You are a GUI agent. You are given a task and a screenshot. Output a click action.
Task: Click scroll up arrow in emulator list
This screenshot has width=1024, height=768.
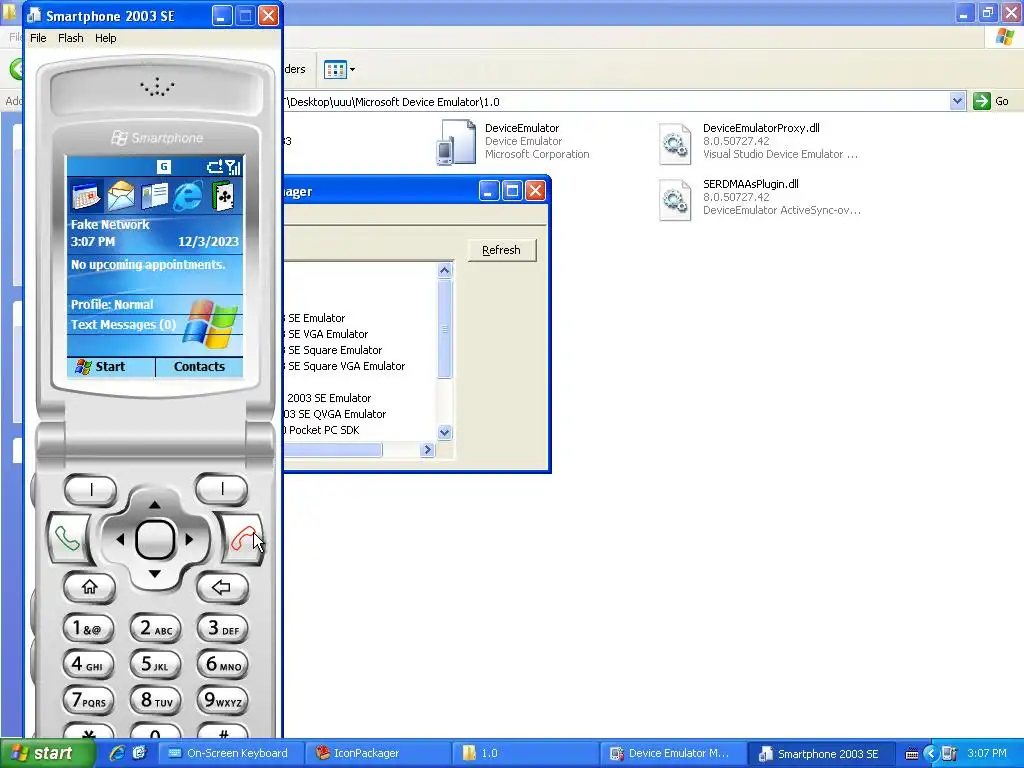[445, 270]
